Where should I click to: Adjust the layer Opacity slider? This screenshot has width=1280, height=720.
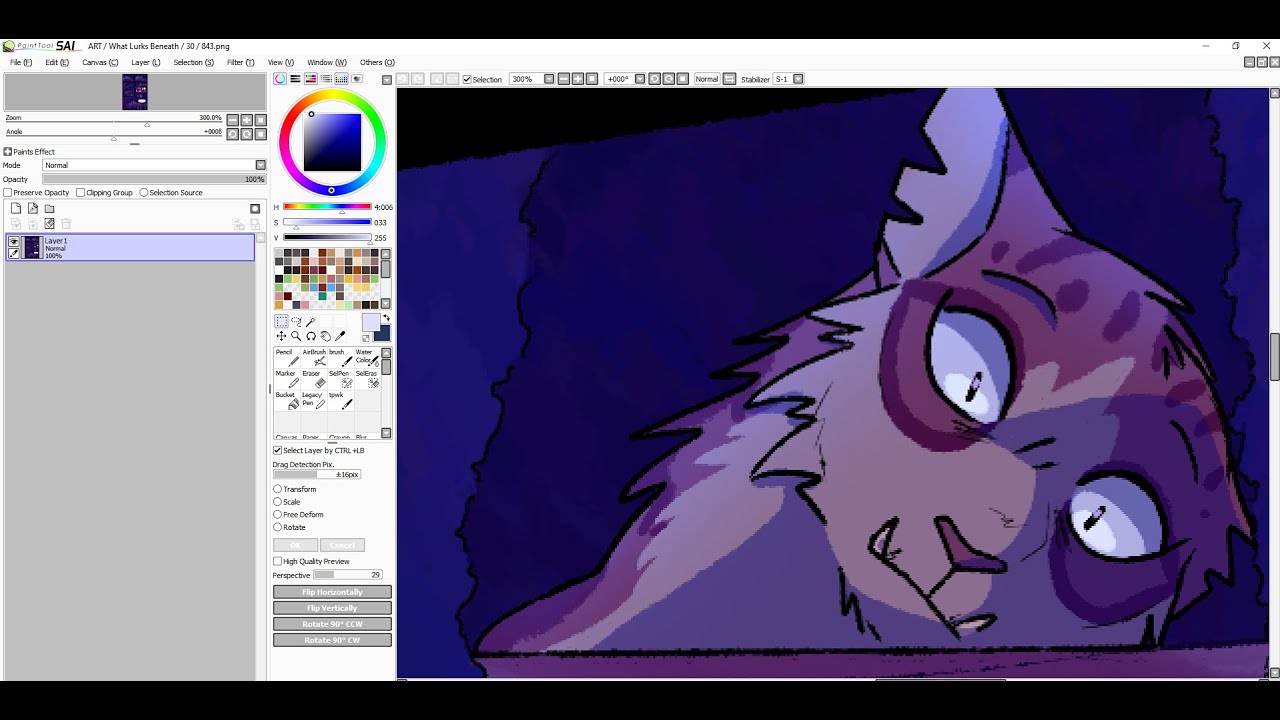click(x=154, y=179)
